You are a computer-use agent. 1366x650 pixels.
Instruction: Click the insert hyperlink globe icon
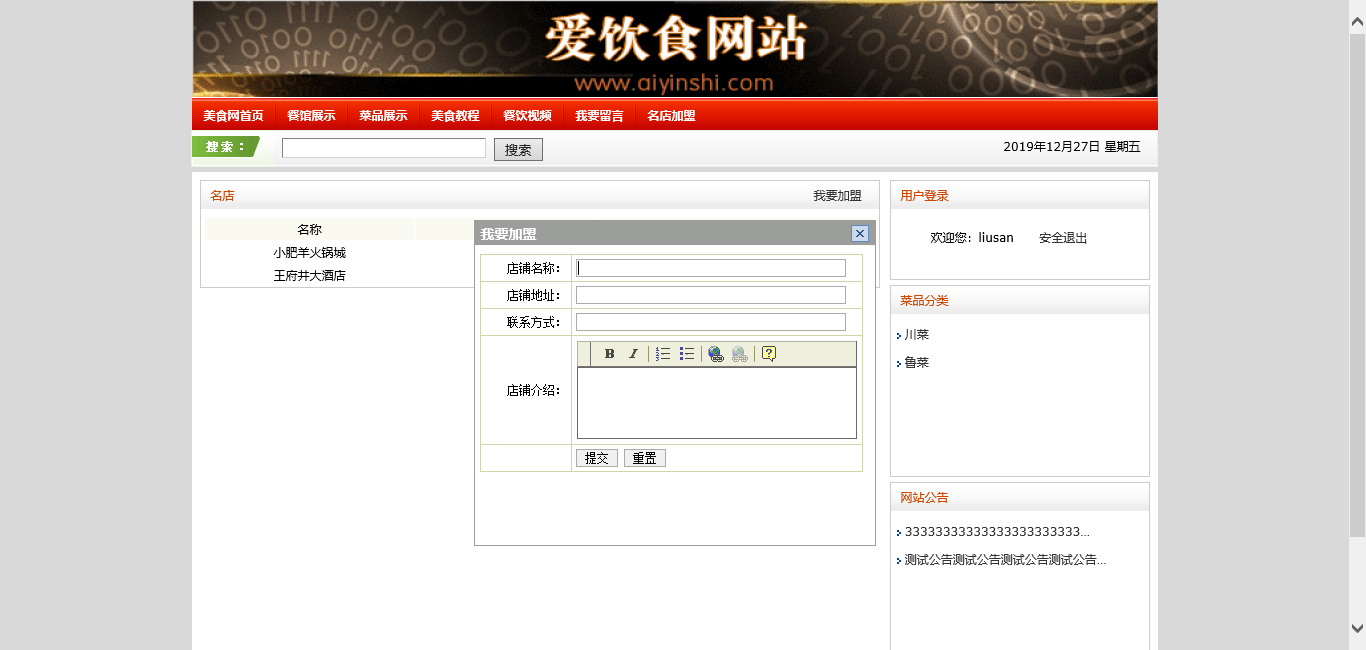tap(715, 354)
